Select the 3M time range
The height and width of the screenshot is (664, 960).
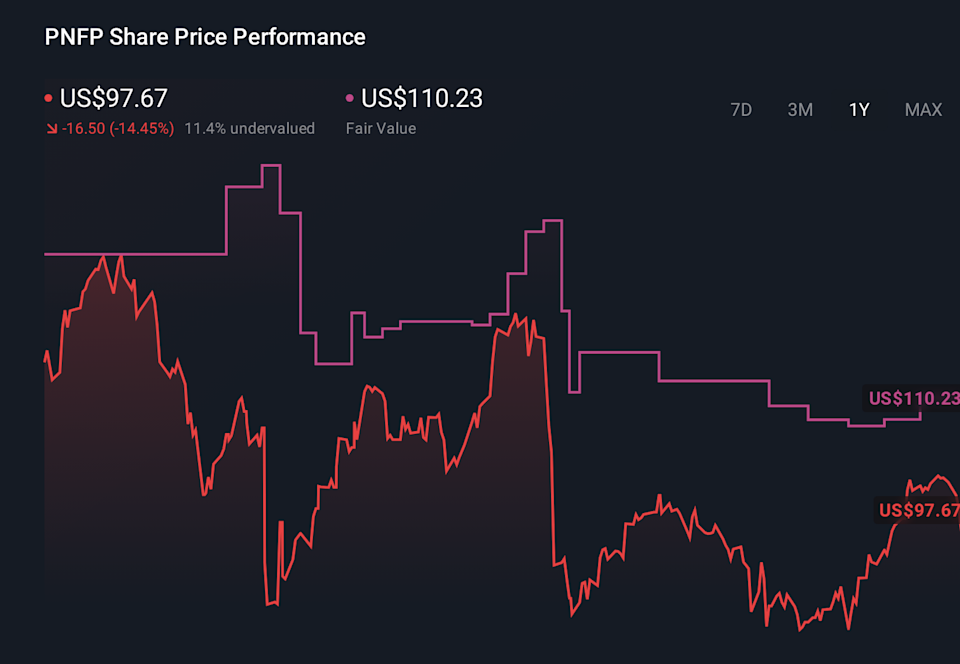(x=800, y=110)
